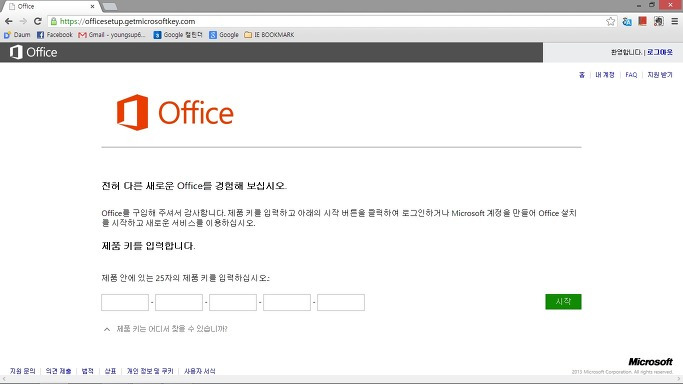This screenshot has height=384, width=683.
Task: Click the browser forward arrow
Action: pyautogui.click(x=23, y=21)
